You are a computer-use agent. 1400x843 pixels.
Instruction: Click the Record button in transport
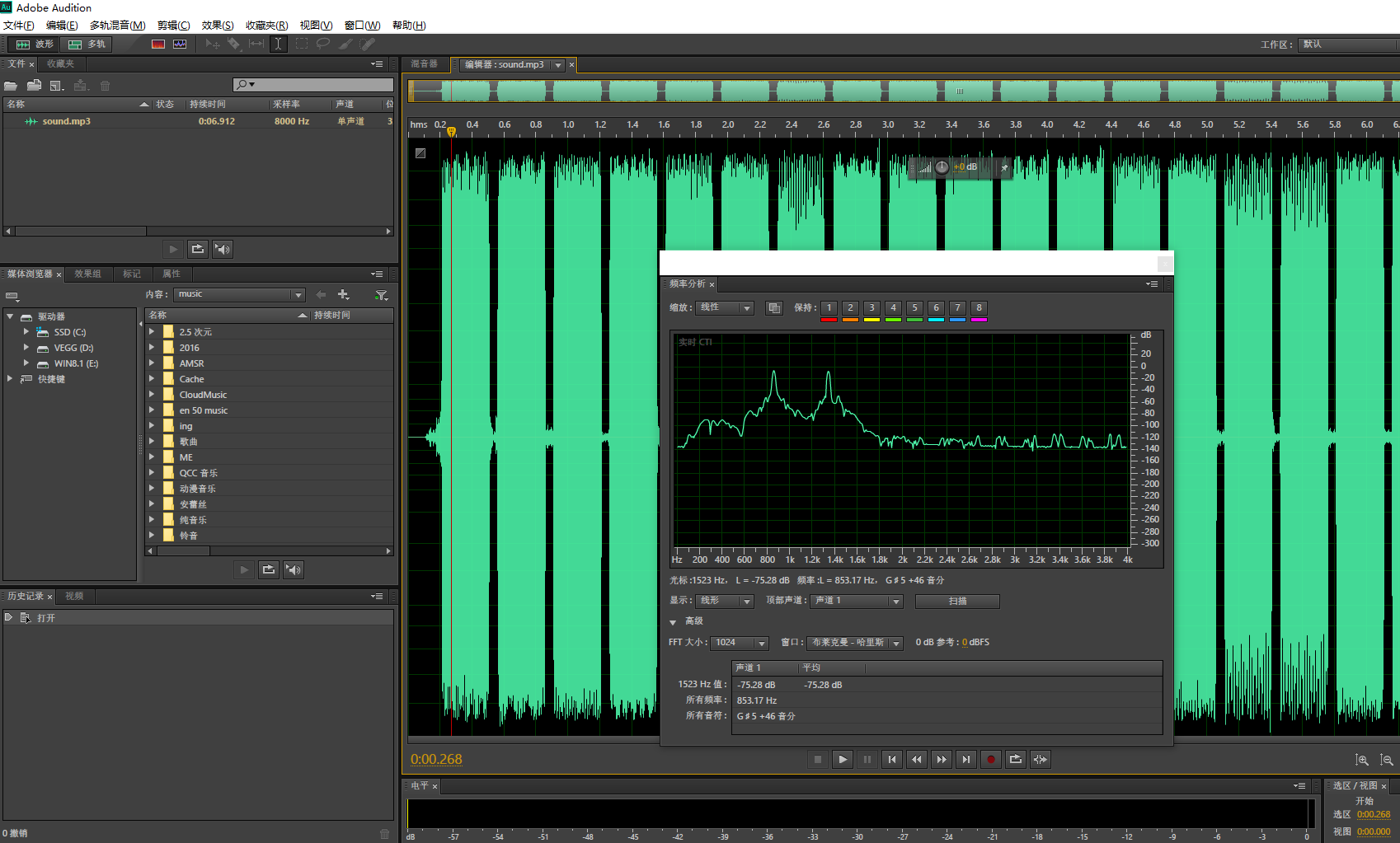[991, 760]
